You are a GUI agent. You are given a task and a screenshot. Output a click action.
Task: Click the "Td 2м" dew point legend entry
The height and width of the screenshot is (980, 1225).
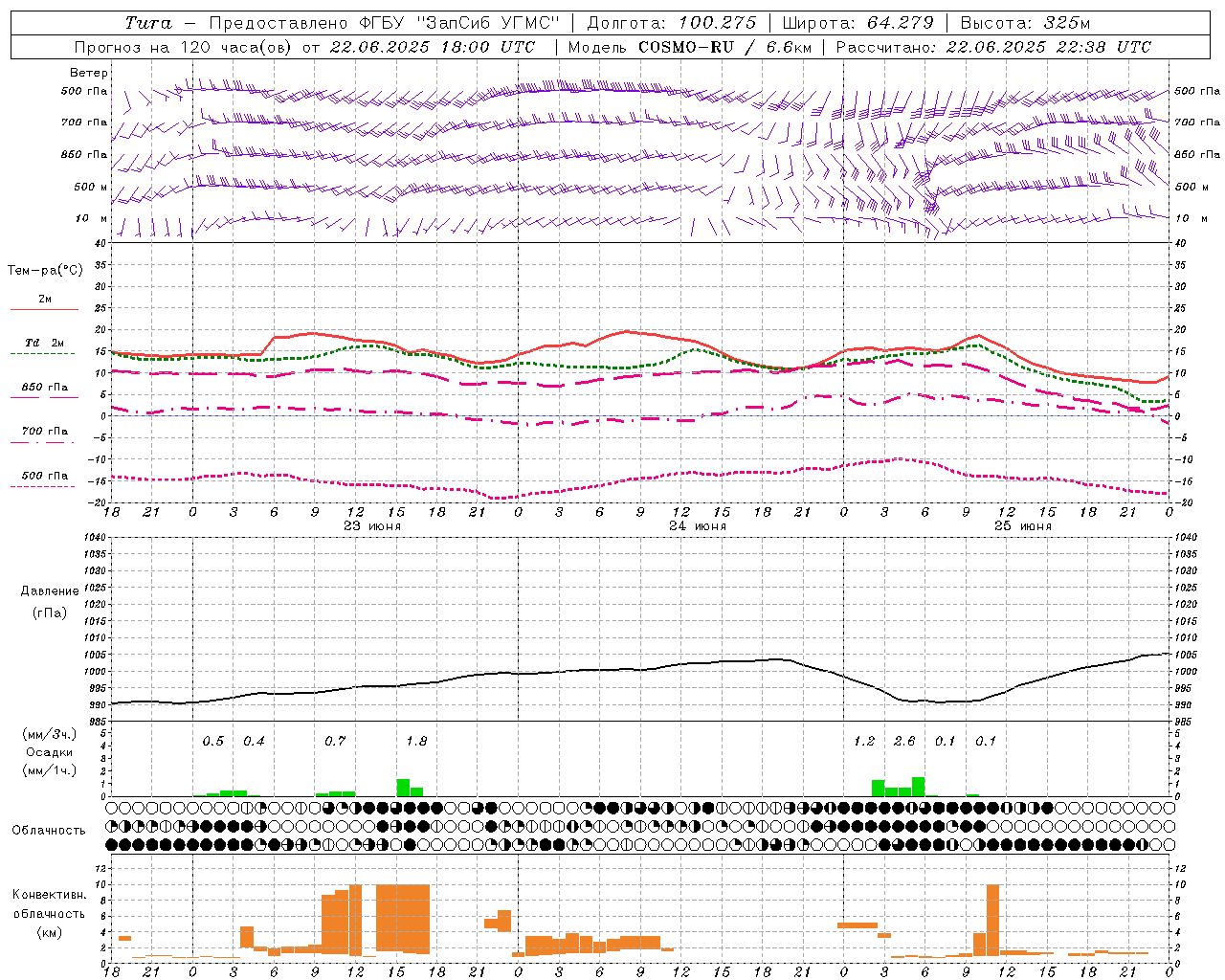44,343
